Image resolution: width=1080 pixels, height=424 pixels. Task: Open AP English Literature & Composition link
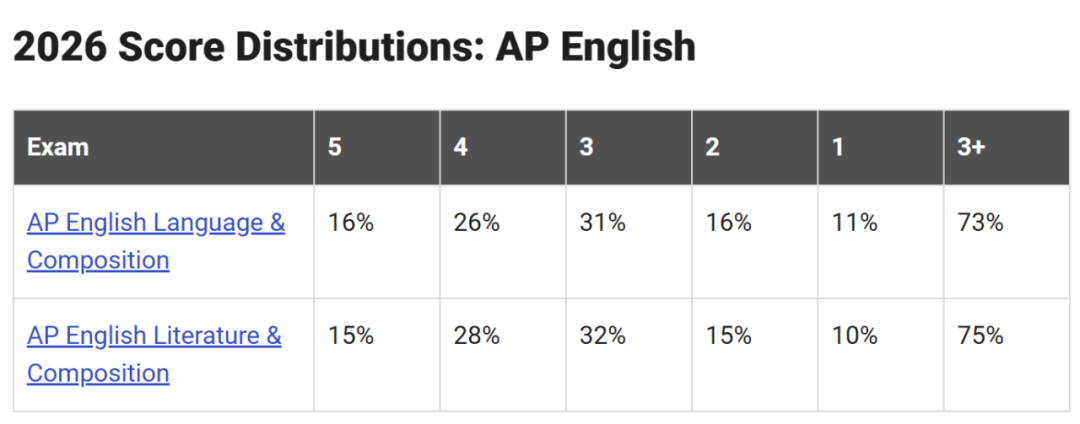pos(154,354)
